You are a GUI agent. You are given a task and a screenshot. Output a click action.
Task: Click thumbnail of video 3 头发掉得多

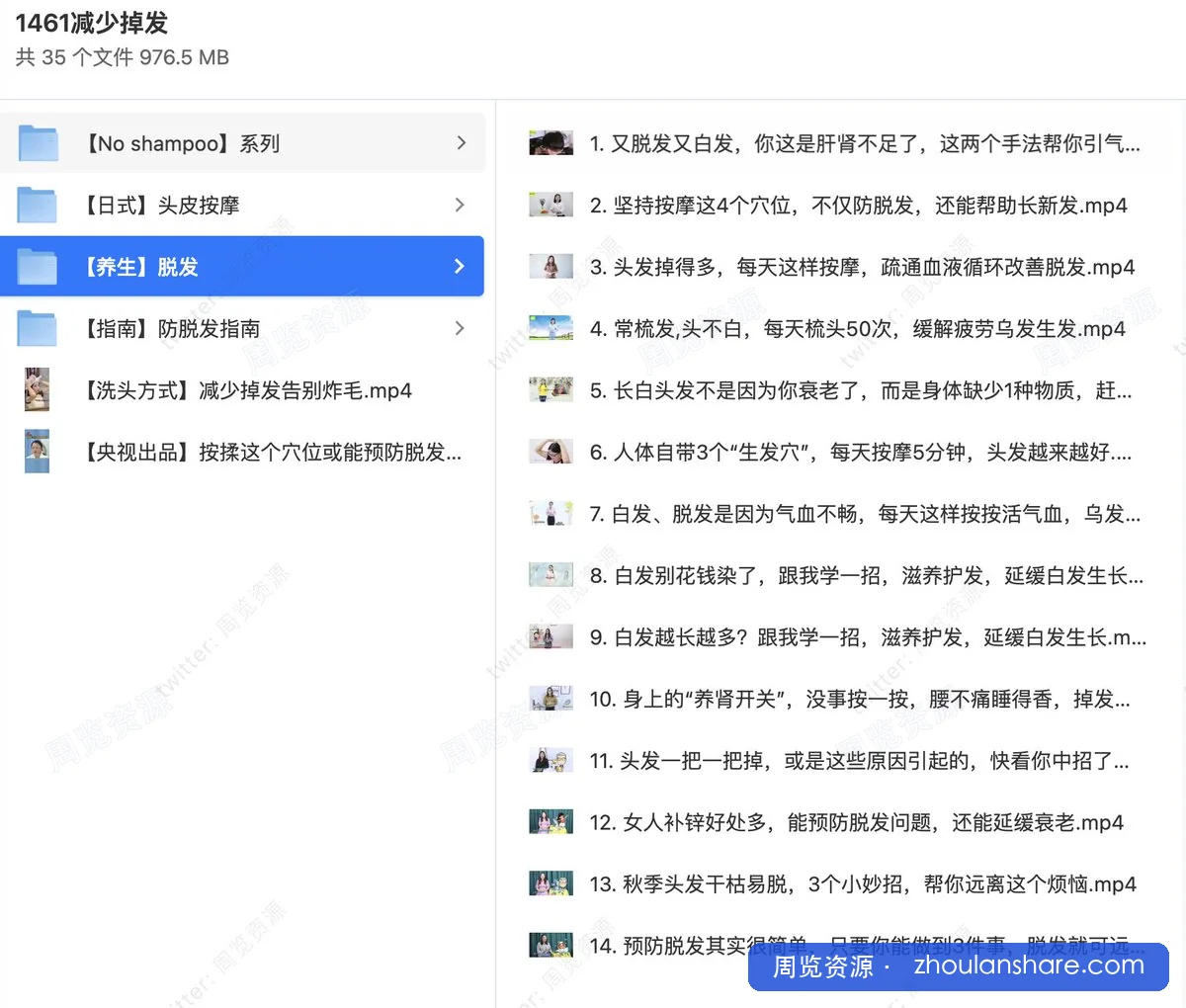coord(551,267)
